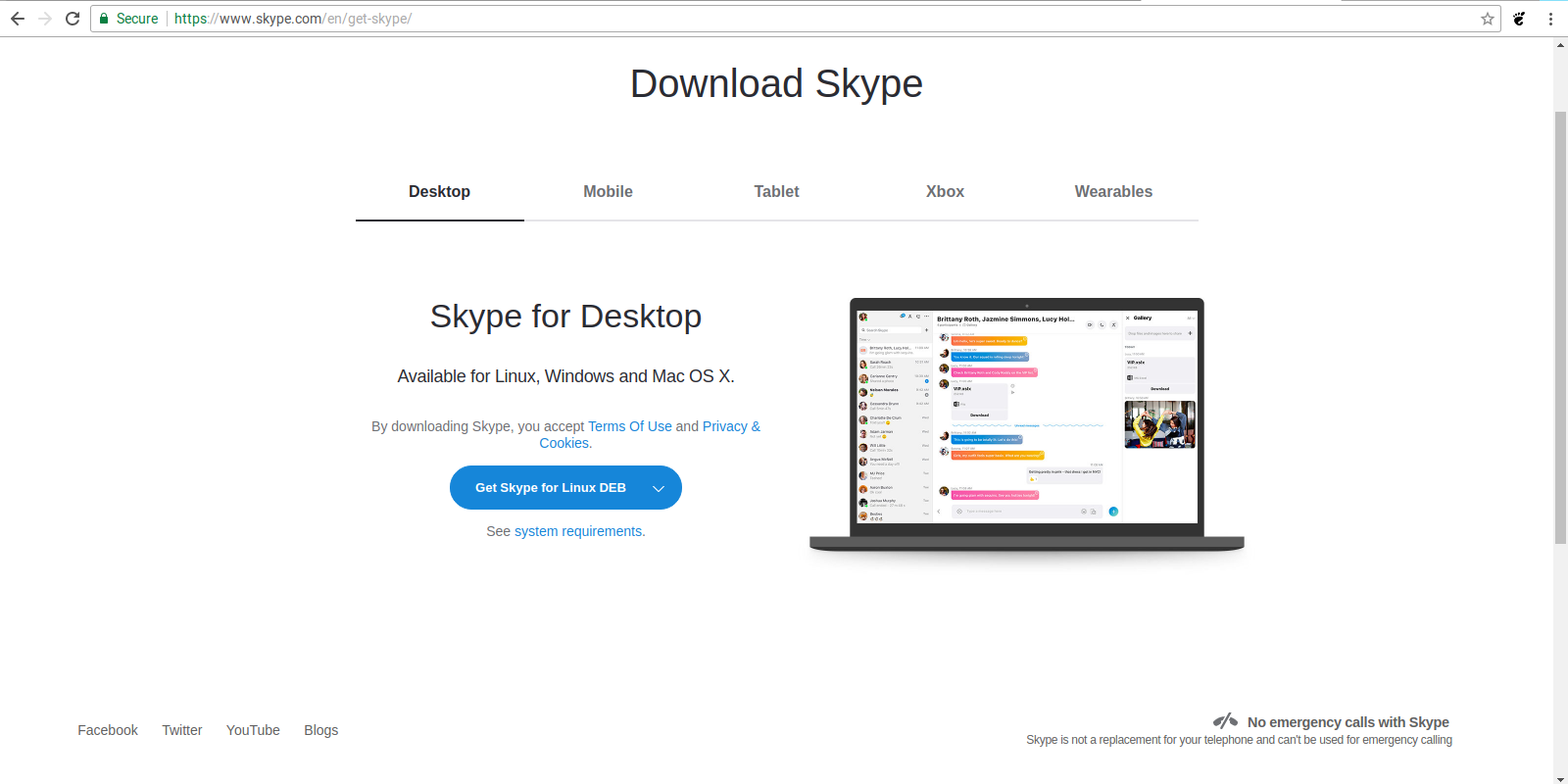Open the Facebook footer link
1568x784 pixels.
[108, 730]
